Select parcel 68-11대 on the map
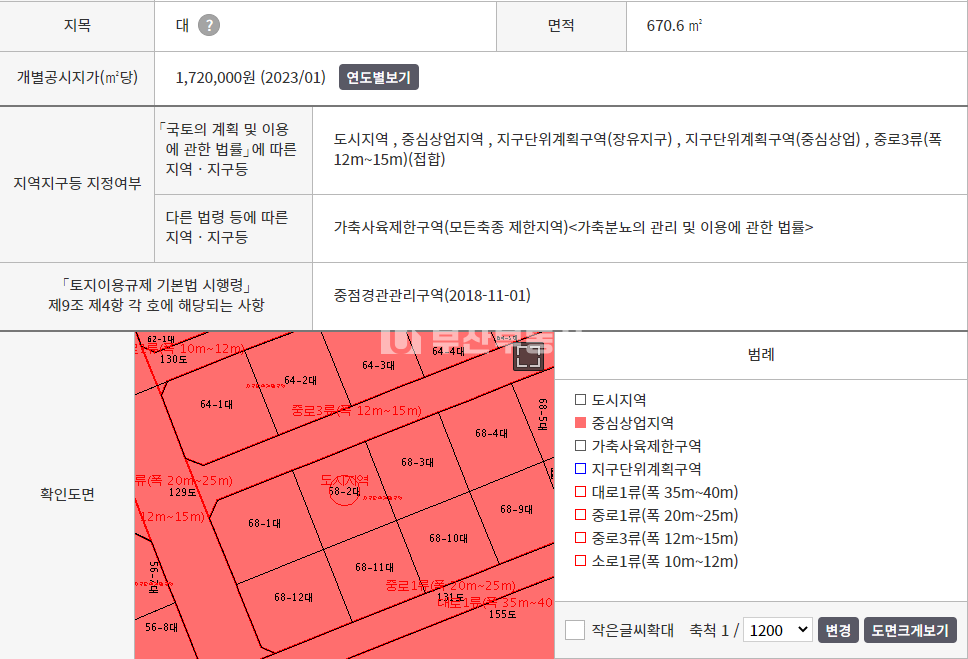 [x=374, y=567]
